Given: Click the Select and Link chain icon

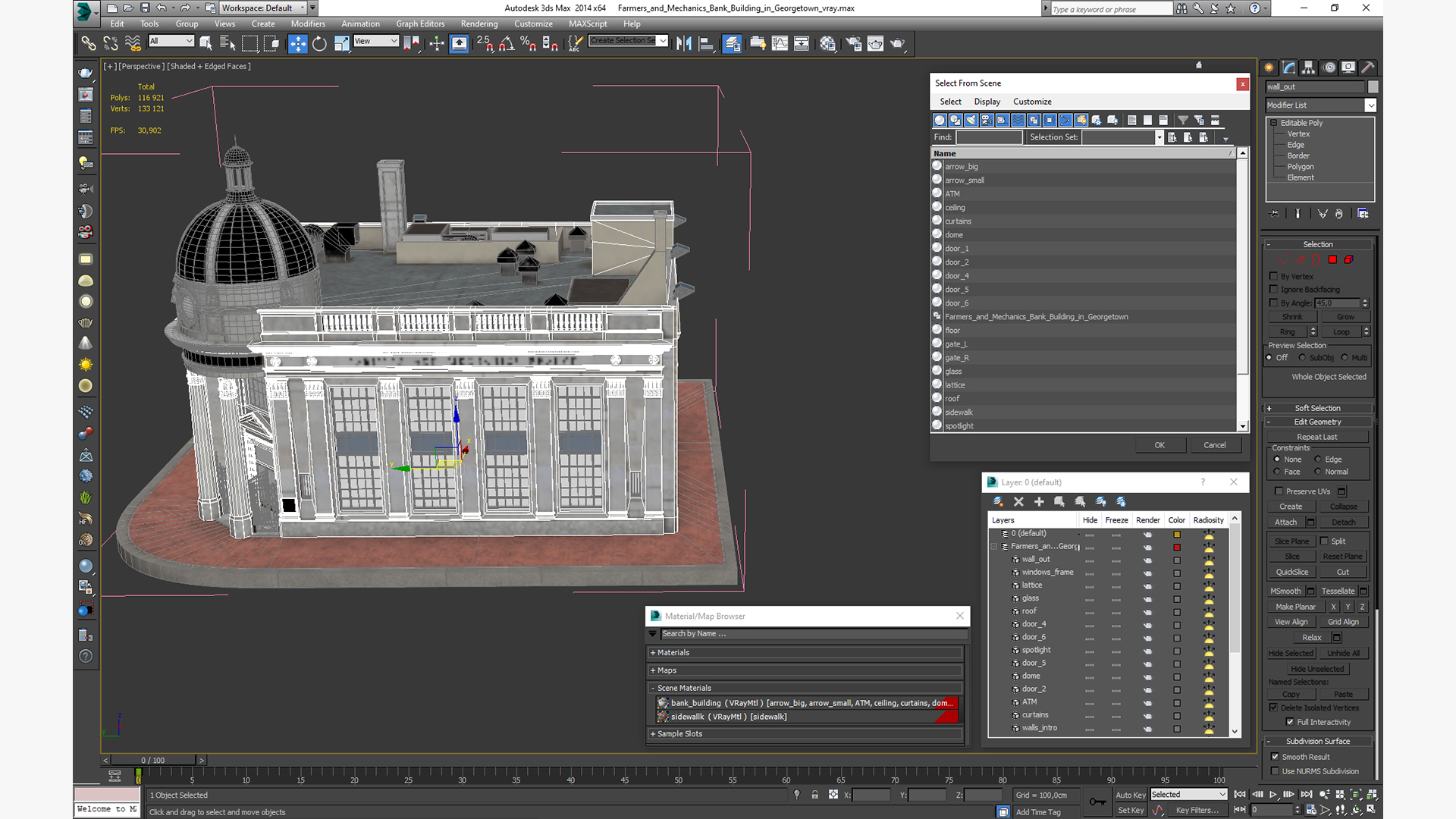Looking at the screenshot, I should point(89,43).
